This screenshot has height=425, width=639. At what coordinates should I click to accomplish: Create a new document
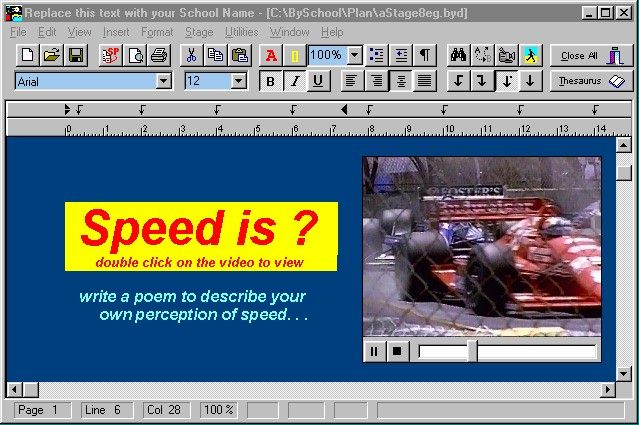[x=28, y=55]
